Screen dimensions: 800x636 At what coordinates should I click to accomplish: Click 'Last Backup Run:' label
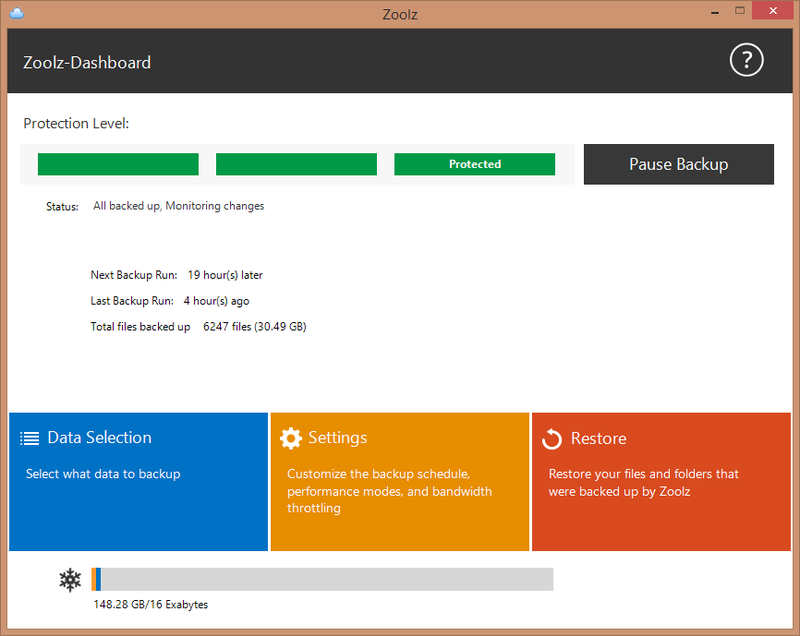pyautogui.click(x=132, y=301)
